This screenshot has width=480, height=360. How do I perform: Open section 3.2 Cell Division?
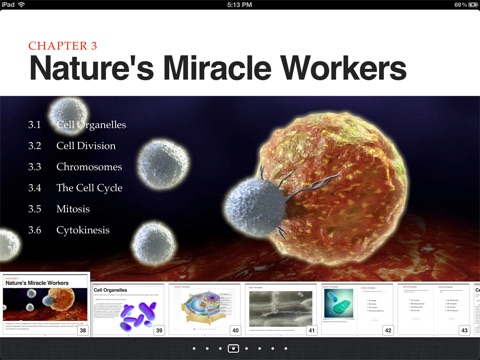point(72,146)
